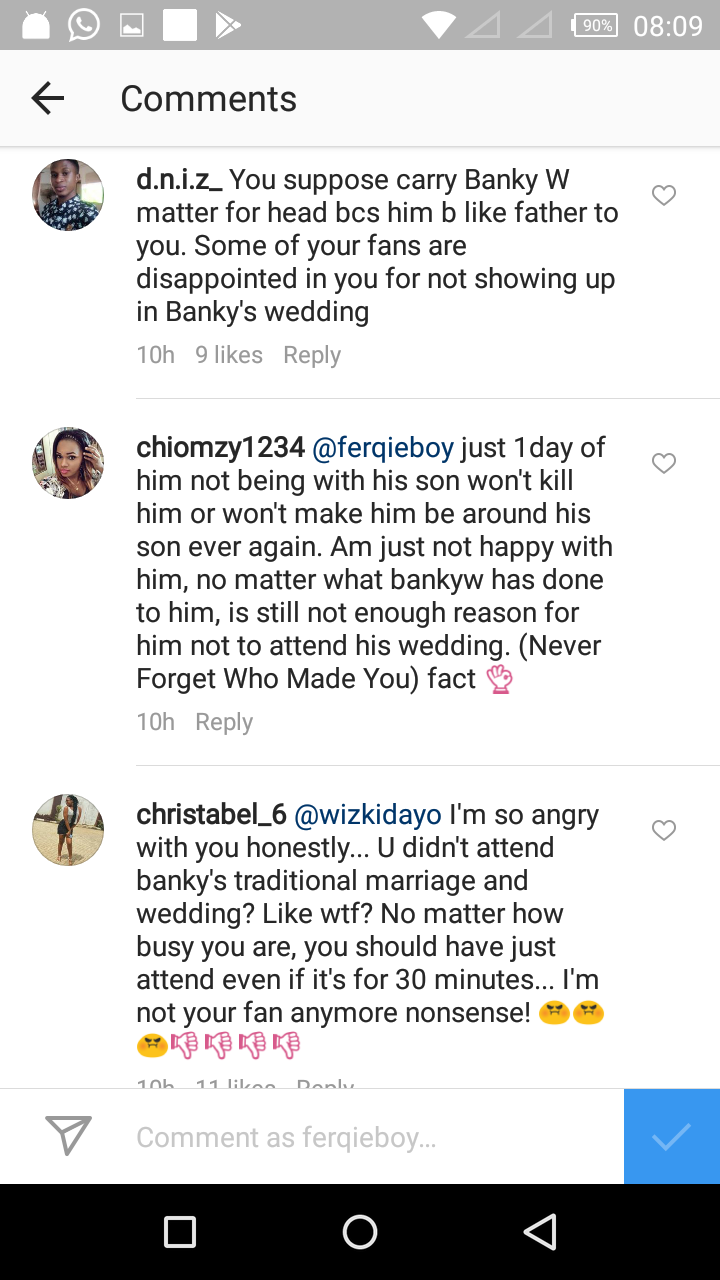720x1280 pixels.
Task: Tap the back arrow in Comments header
Action: click(48, 98)
